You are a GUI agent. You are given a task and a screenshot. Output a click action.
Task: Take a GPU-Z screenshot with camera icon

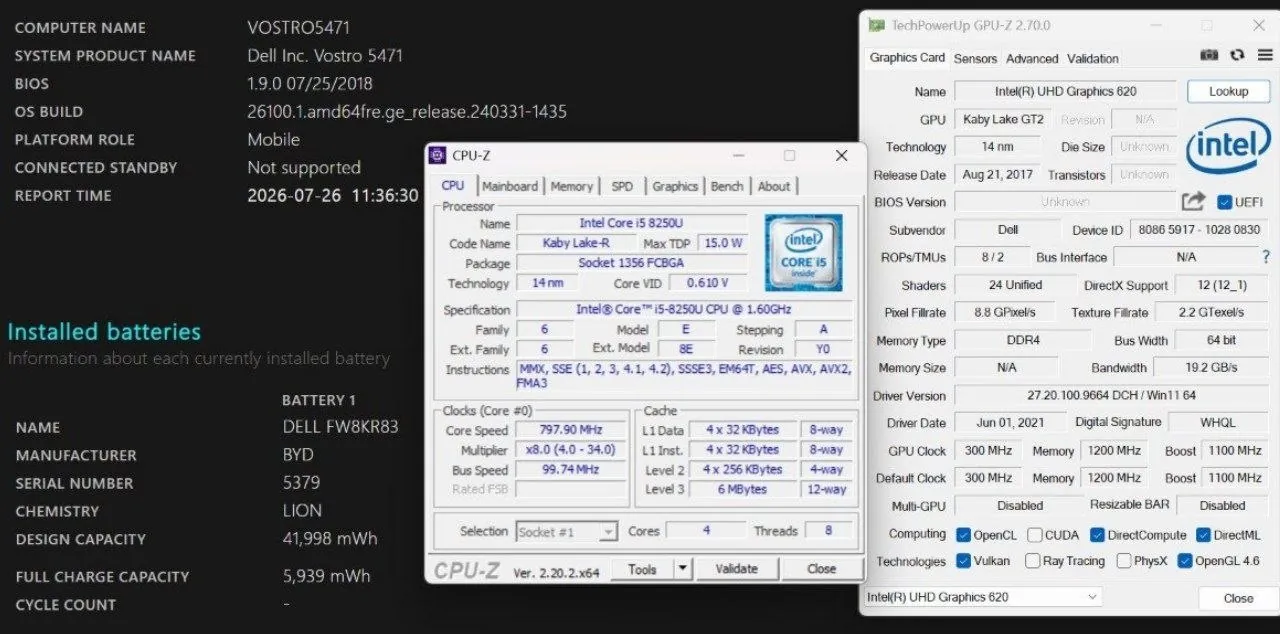click(1209, 56)
